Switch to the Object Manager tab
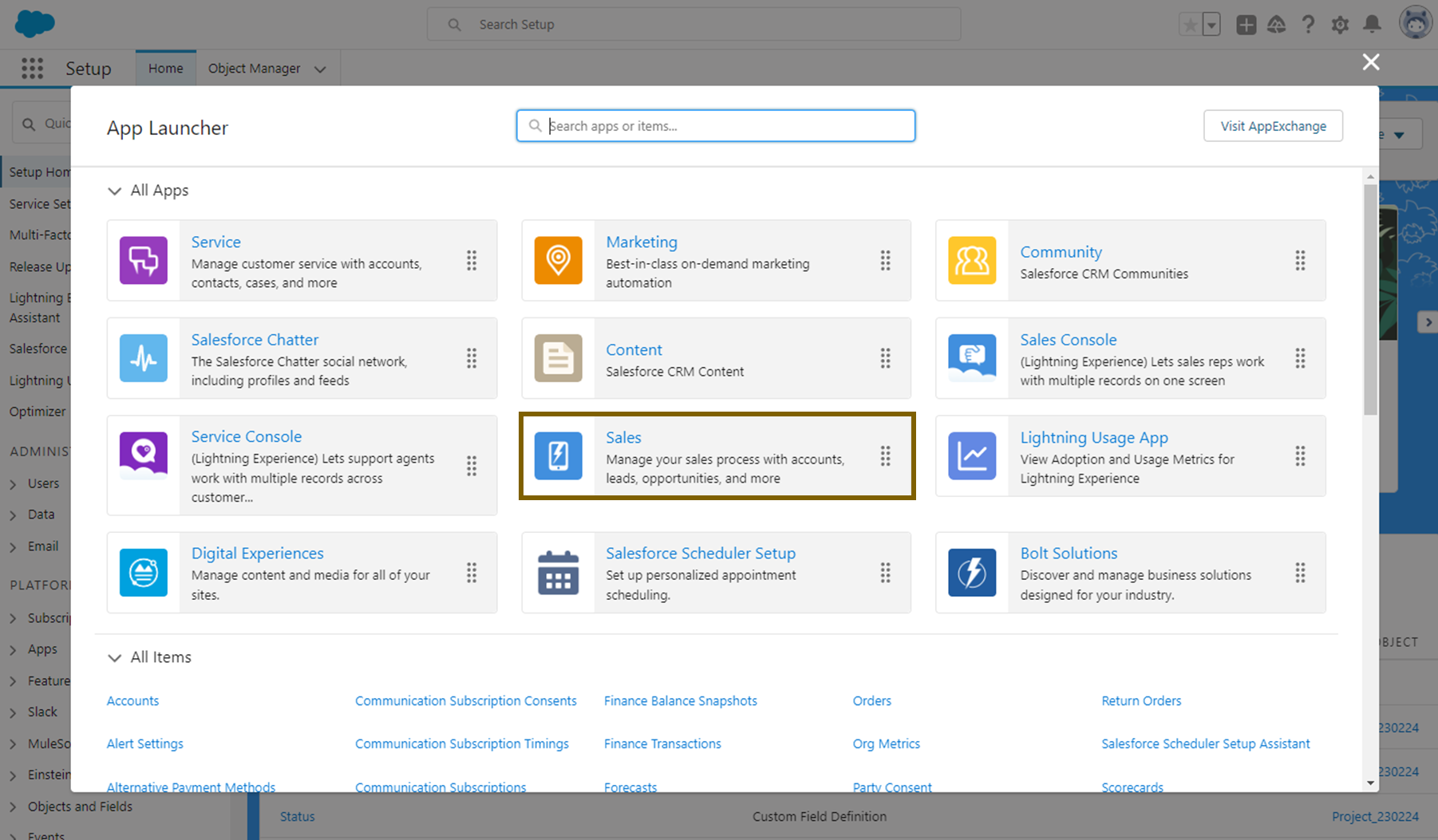Viewport: 1438px width, 840px height. (254, 69)
